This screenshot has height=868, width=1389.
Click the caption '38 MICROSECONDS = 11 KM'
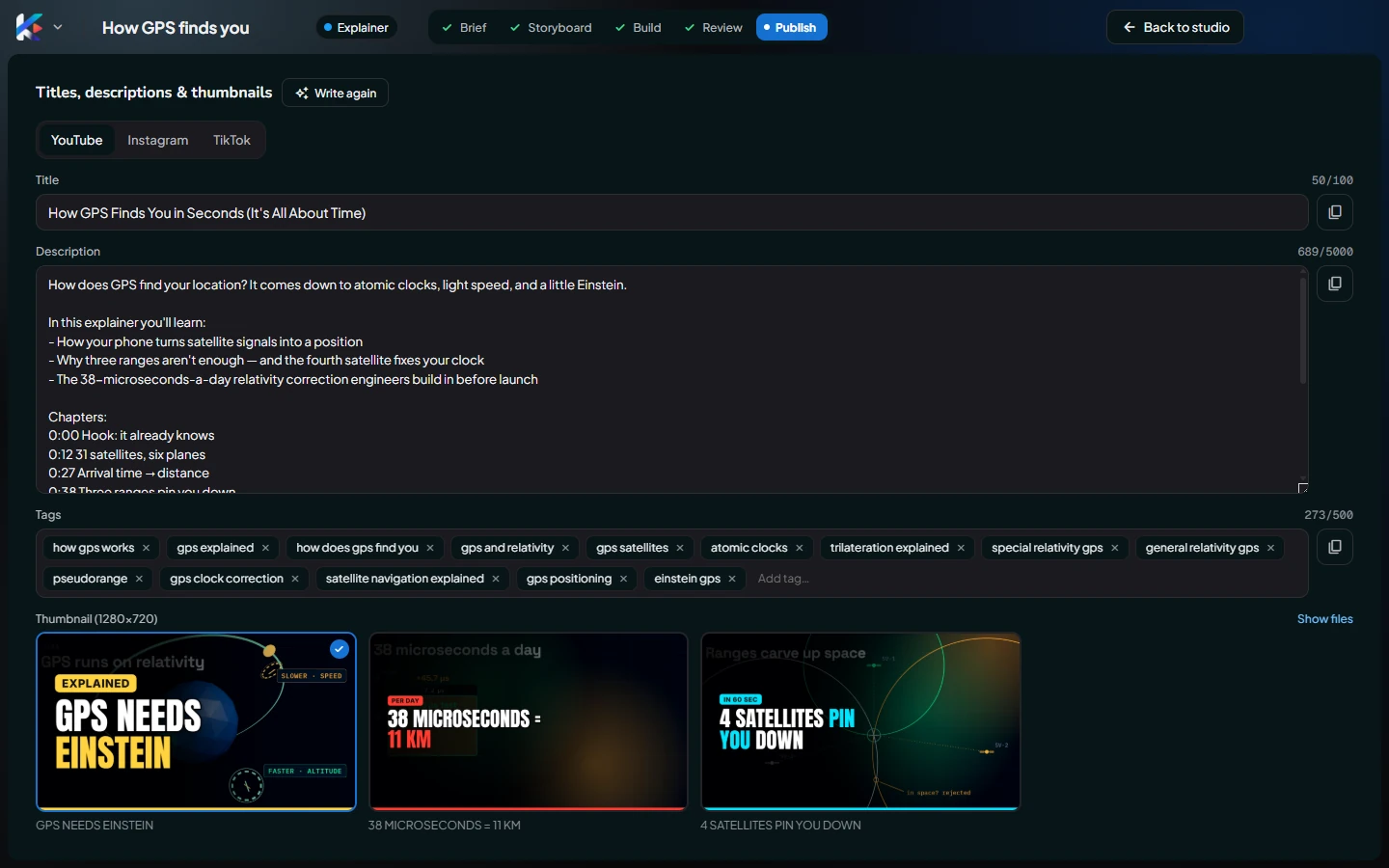tap(444, 826)
